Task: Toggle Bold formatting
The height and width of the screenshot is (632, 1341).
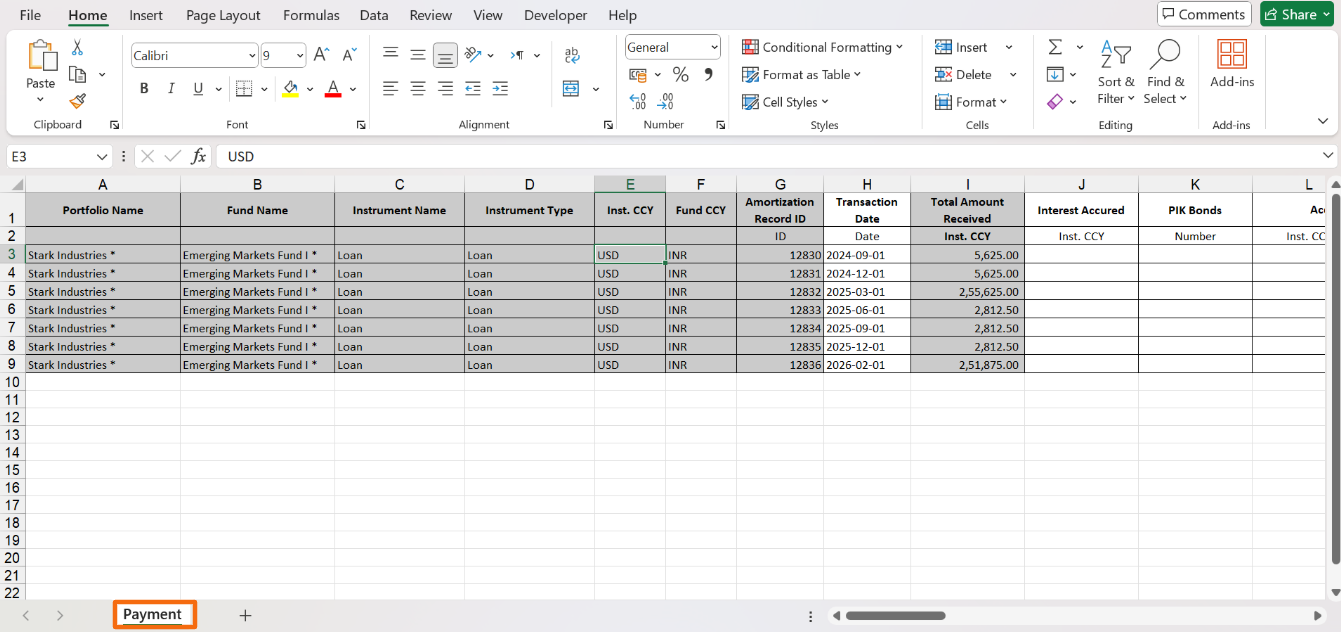Action: tap(144, 89)
